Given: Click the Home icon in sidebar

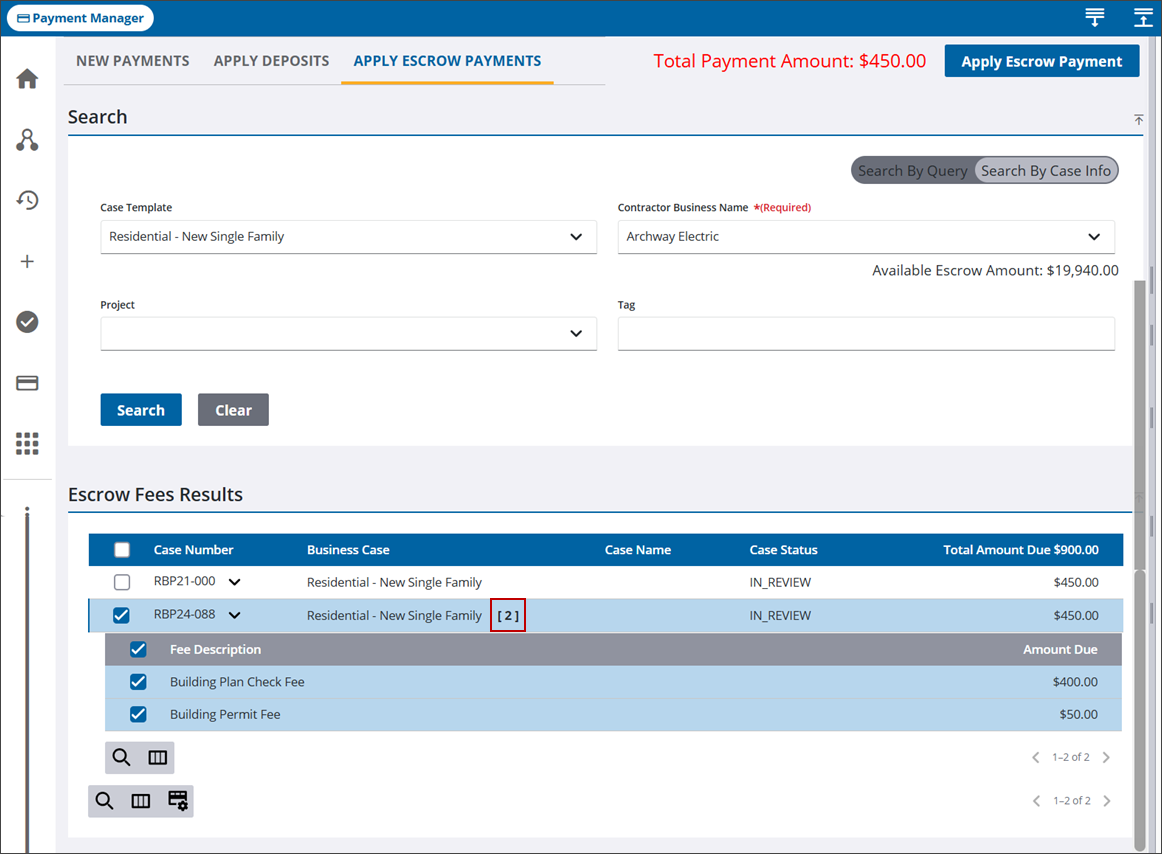Looking at the screenshot, I should 27,79.
